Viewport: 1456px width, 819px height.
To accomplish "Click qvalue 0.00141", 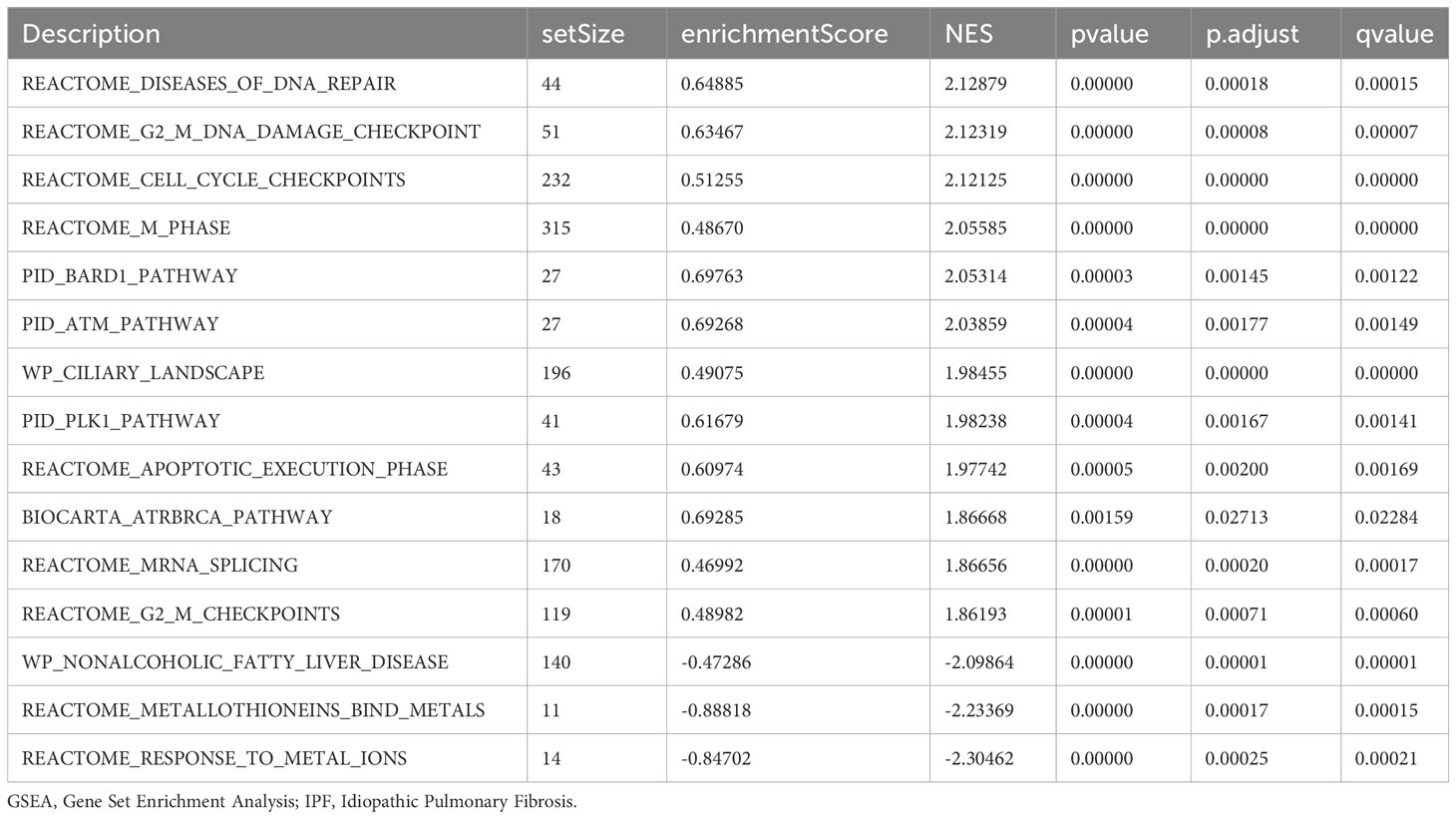I will click(1386, 421).
